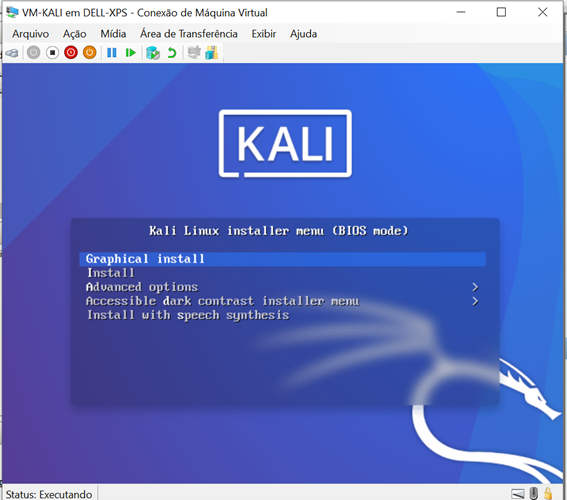Open the Ação menu
This screenshot has width=567, height=500.
click(x=74, y=34)
